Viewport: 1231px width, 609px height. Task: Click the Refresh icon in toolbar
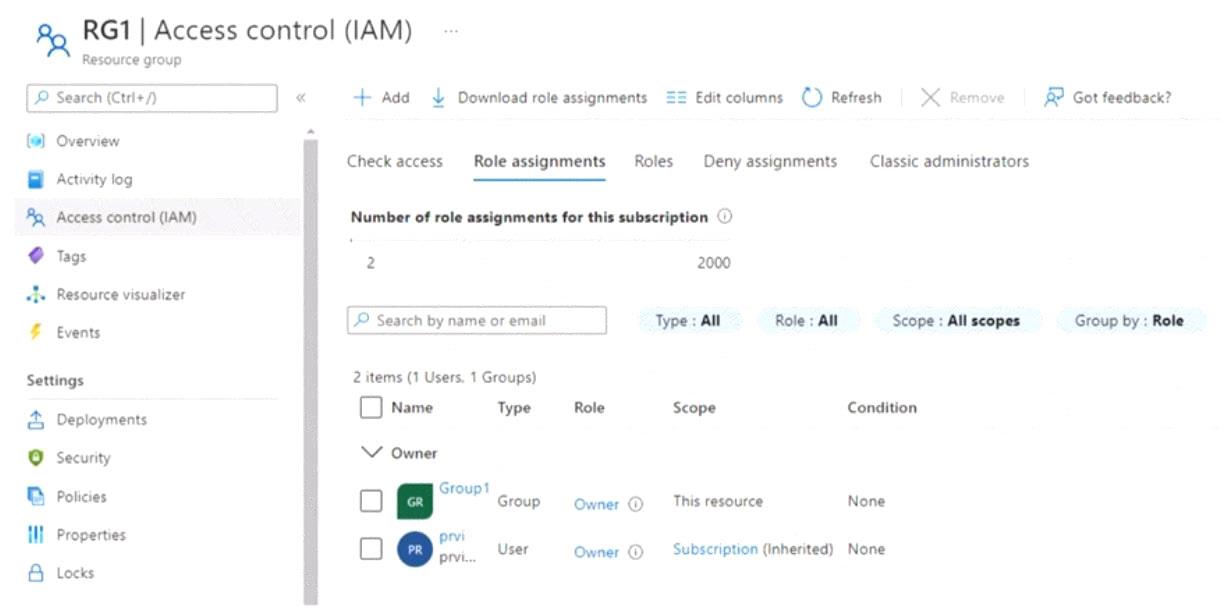coord(812,98)
